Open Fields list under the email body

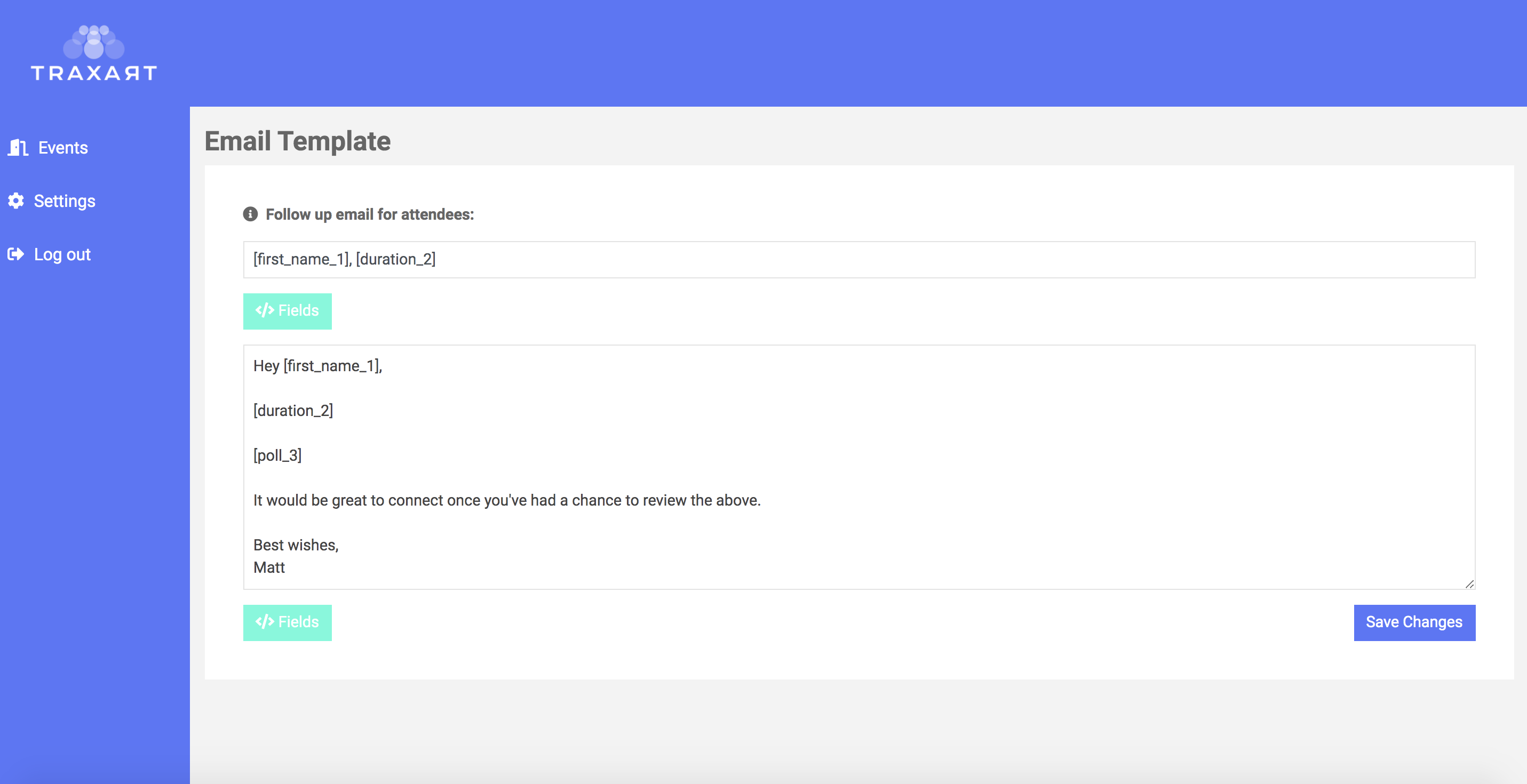click(288, 622)
